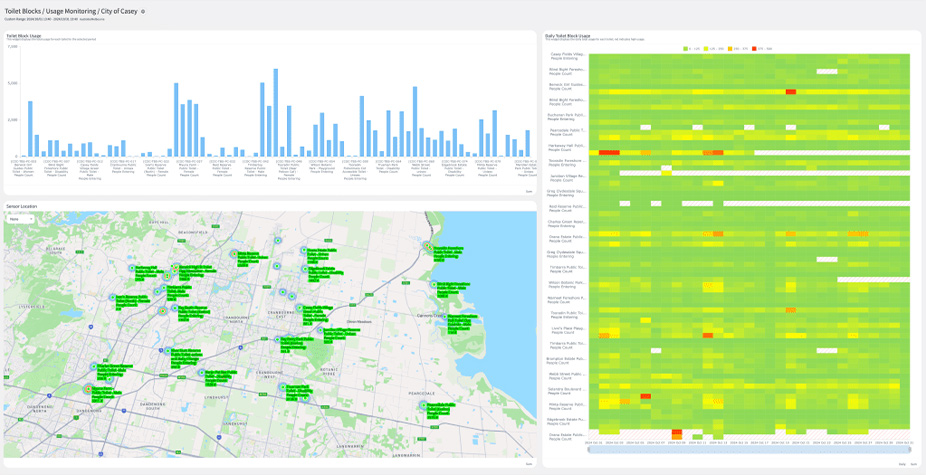Click the date range slider under heatmap

[x=749, y=450]
